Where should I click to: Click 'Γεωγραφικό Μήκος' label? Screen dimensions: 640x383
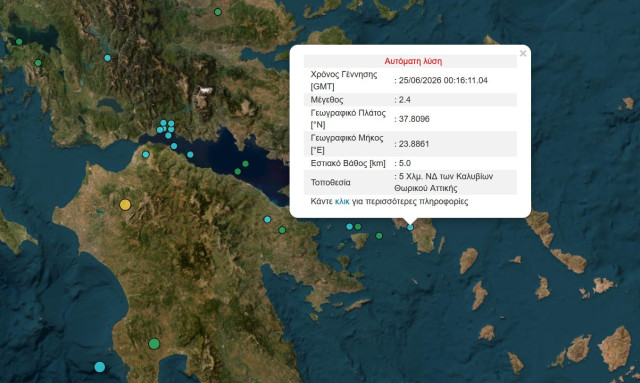(347, 138)
